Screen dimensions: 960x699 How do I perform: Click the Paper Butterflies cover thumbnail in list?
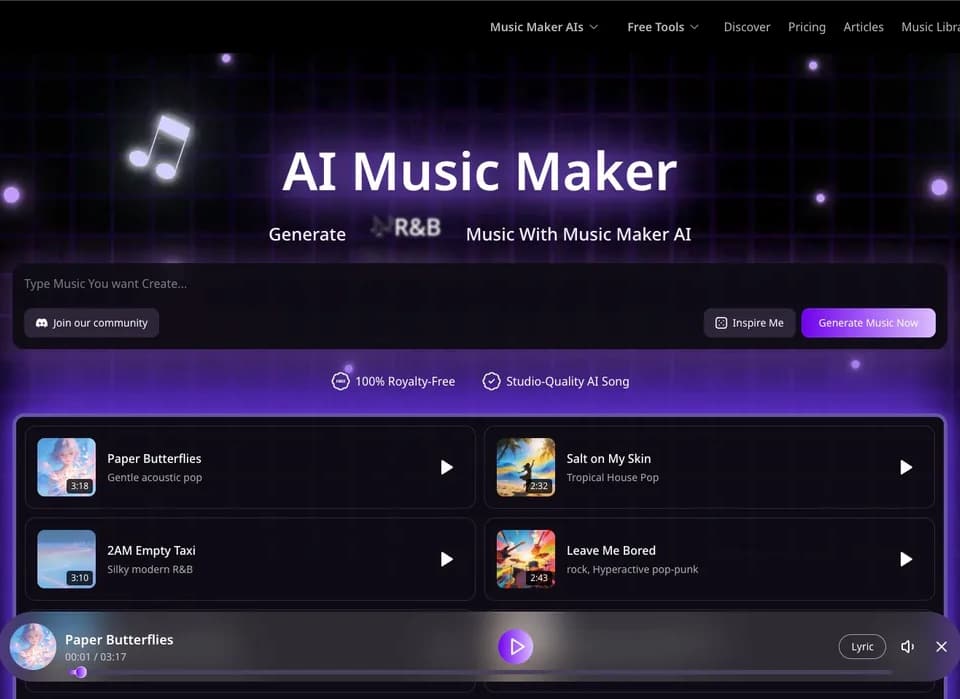pyautogui.click(x=67, y=467)
